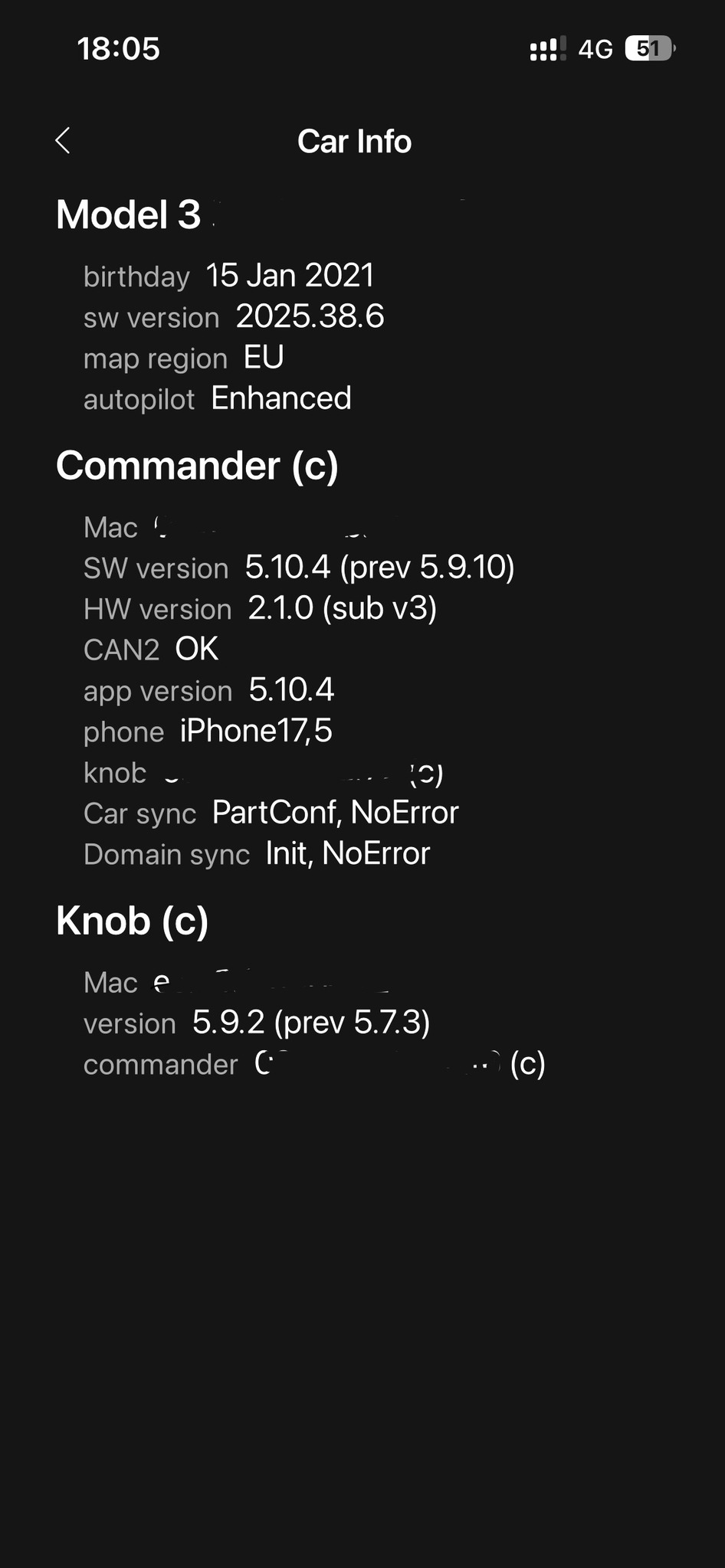Image resolution: width=725 pixels, height=1568 pixels.
Task: Tap the map region EU row
Action: coord(184,358)
